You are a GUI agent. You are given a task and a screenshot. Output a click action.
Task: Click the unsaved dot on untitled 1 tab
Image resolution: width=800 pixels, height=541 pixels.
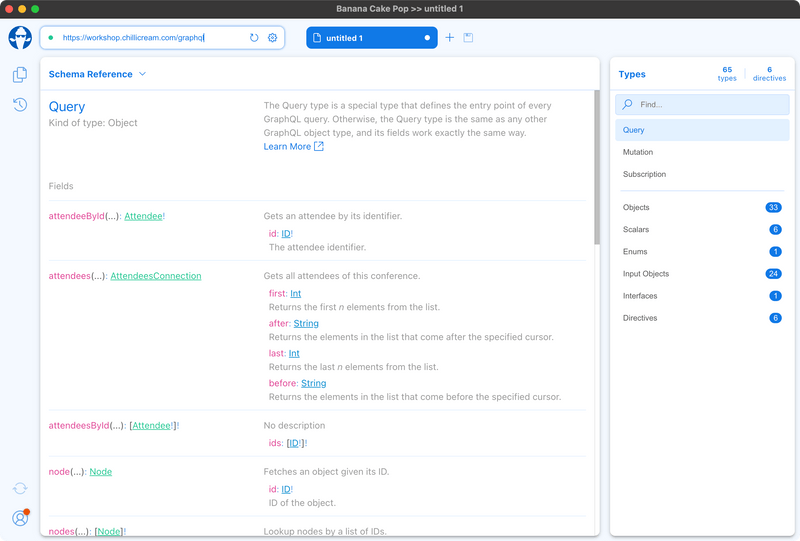[427, 38]
